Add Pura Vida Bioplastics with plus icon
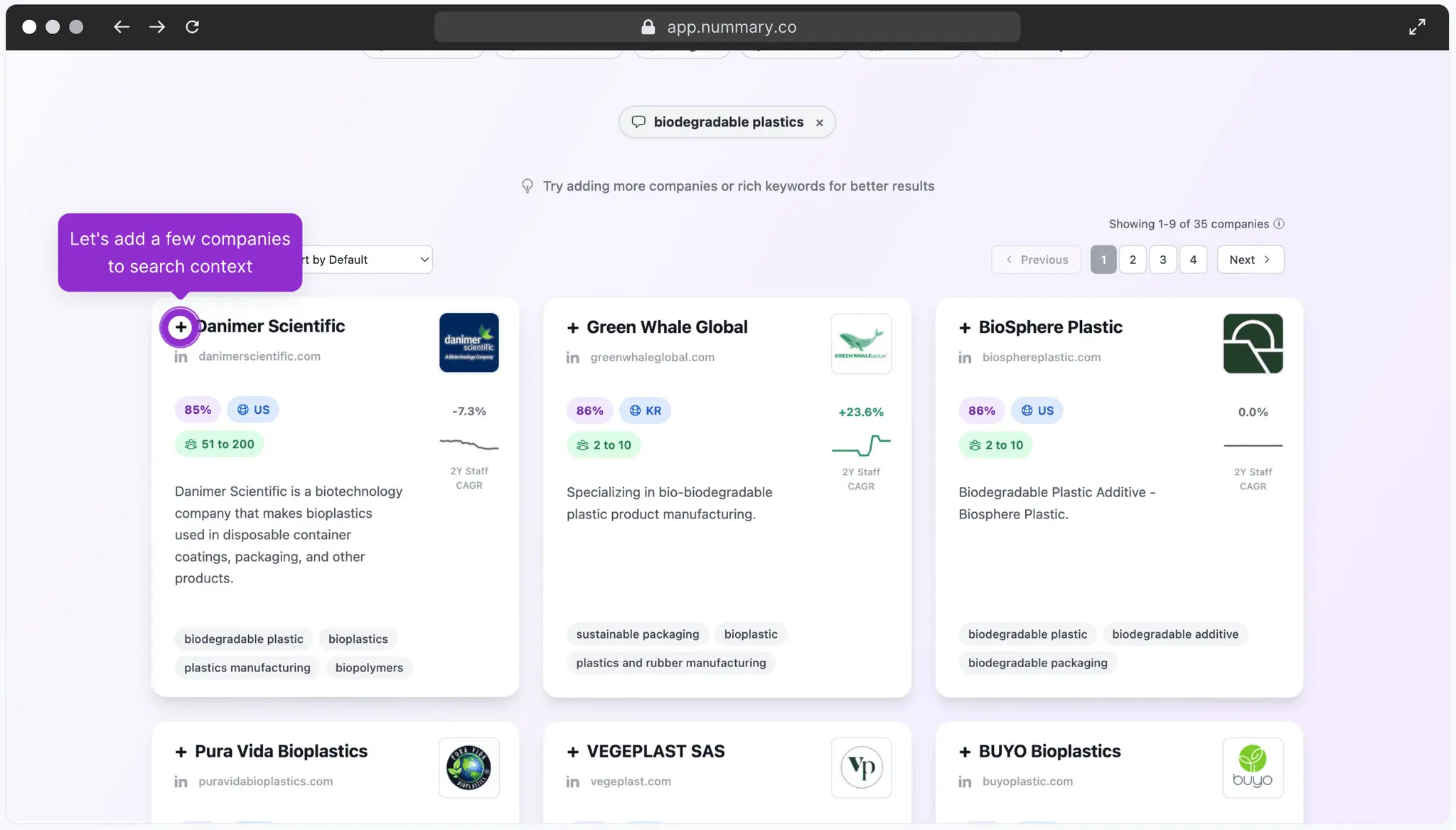1456x830 pixels. click(181, 752)
